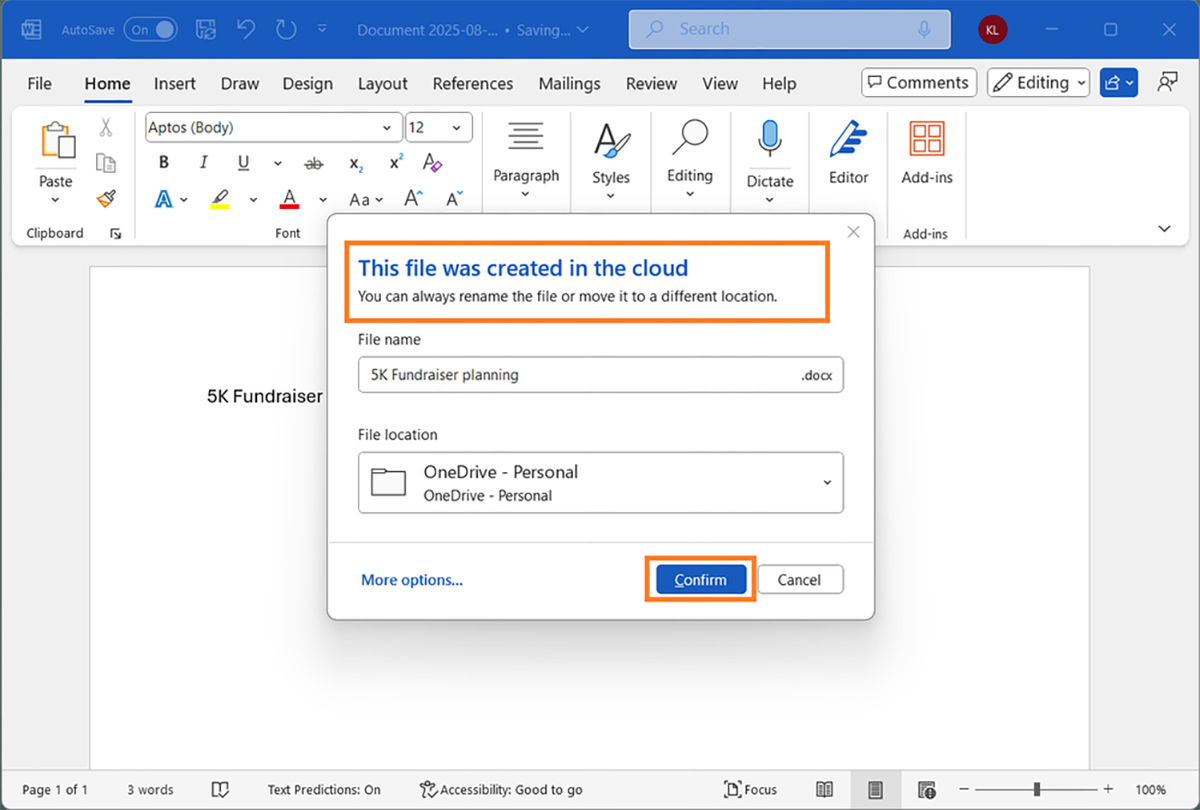
Task: Click the Copy icon
Action: (x=106, y=162)
